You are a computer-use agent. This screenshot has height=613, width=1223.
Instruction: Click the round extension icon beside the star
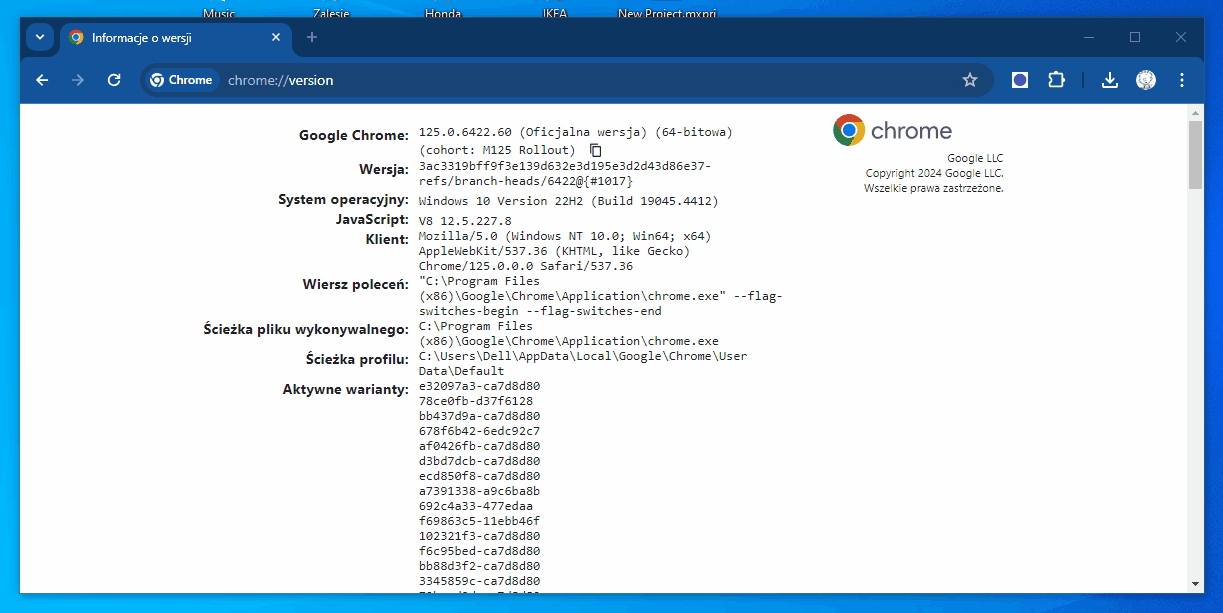(x=1019, y=80)
